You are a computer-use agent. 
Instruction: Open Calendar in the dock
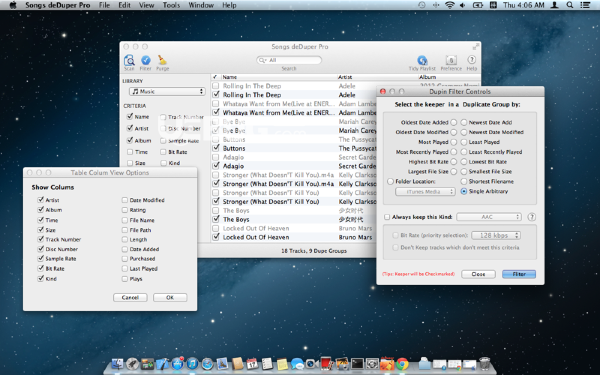[252, 364]
